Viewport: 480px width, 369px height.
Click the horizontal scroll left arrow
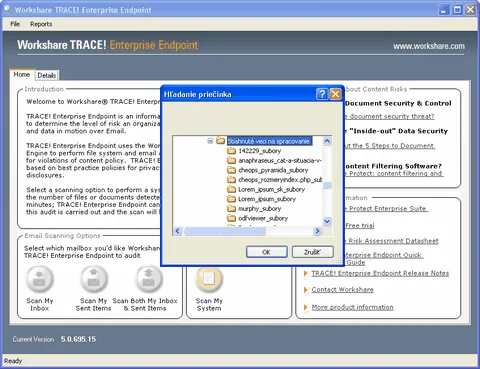click(178, 231)
